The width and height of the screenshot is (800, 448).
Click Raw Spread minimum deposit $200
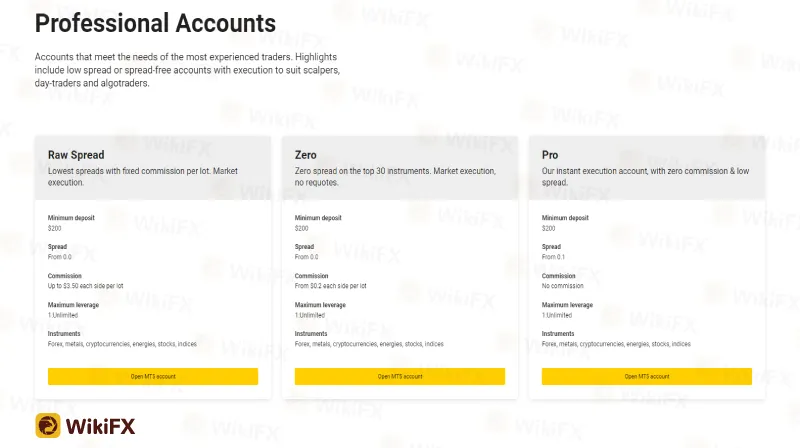[55, 228]
